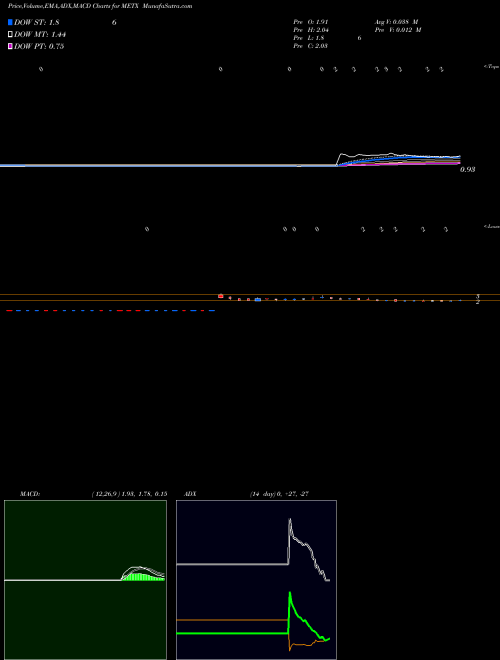Click the 0.93 price label
Viewport: 500px width, 660px height.
pyautogui.click(x=467, y=170)
